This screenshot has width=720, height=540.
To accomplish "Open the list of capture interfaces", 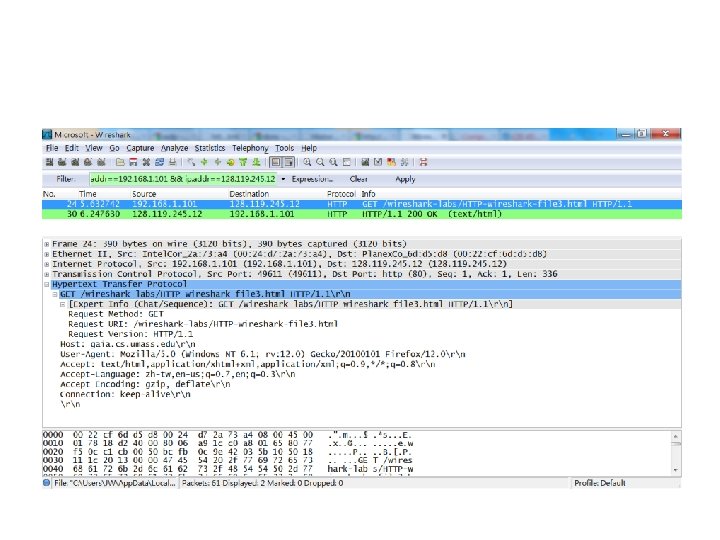I will (x=49, y=162).
